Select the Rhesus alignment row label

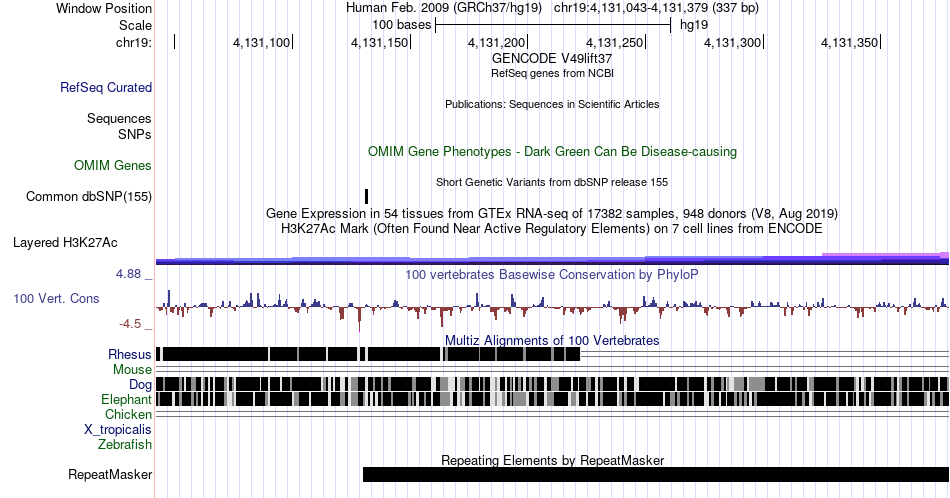[x=130, y=354]
